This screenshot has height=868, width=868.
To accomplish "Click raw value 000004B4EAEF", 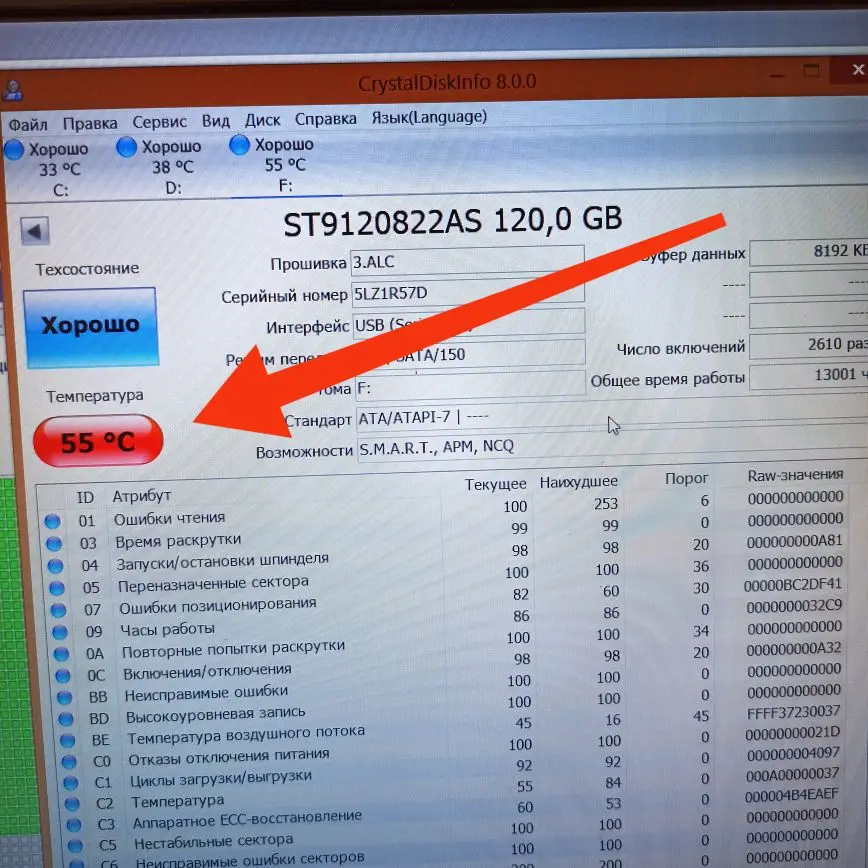I will click(x=792, y=795).
